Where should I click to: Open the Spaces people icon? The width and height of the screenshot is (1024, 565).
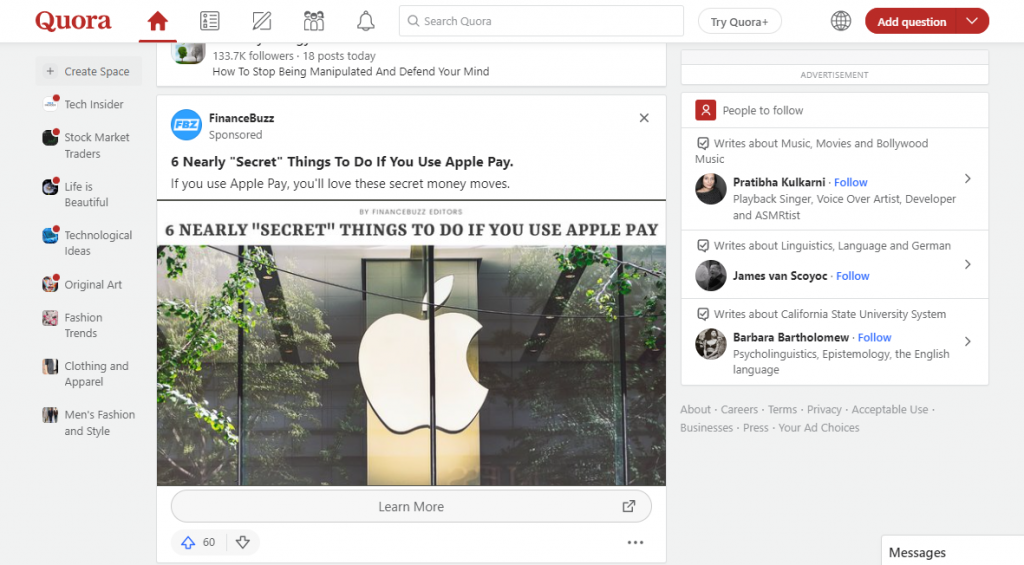pos(313,22)
